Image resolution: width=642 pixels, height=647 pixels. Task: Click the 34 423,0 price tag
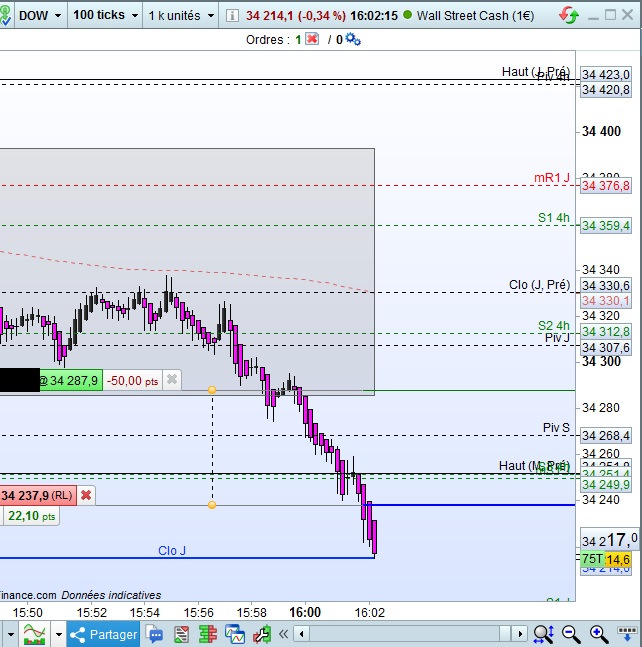click(x=606, y=74)
